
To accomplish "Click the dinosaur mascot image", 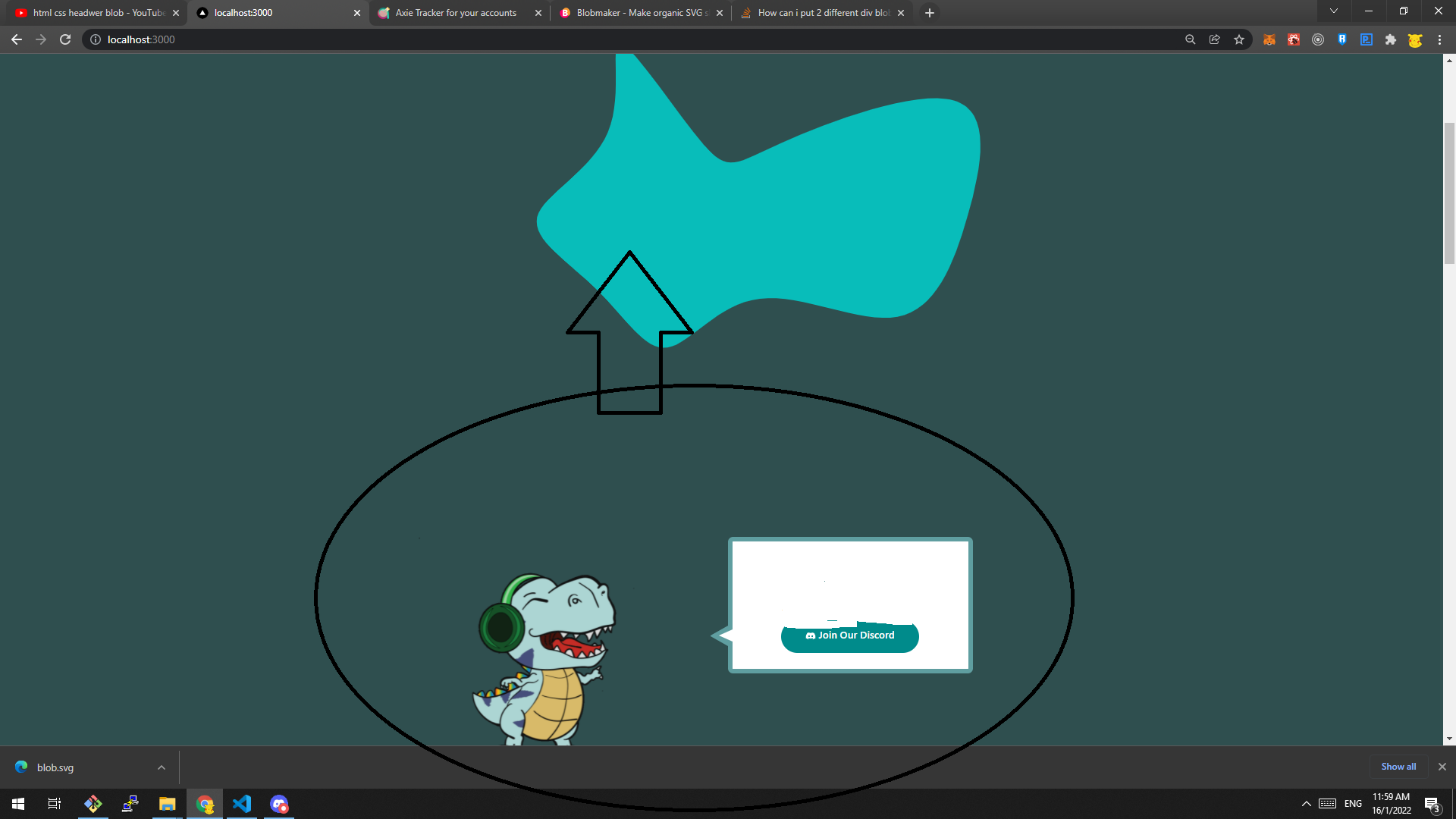I will (x=544, y=659).
